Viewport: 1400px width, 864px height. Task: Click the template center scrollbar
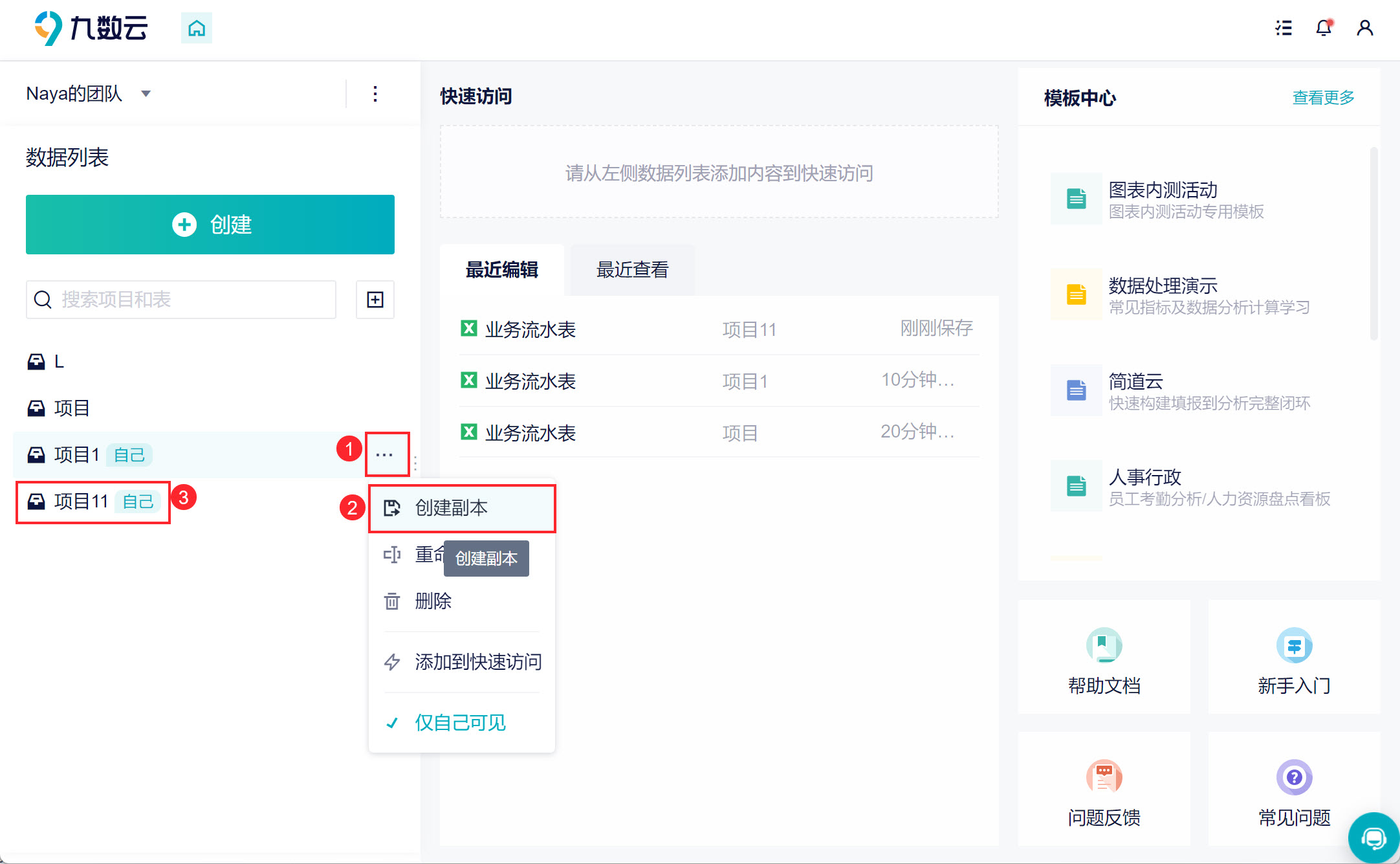pyautogui.click(x=1373, y=243)
